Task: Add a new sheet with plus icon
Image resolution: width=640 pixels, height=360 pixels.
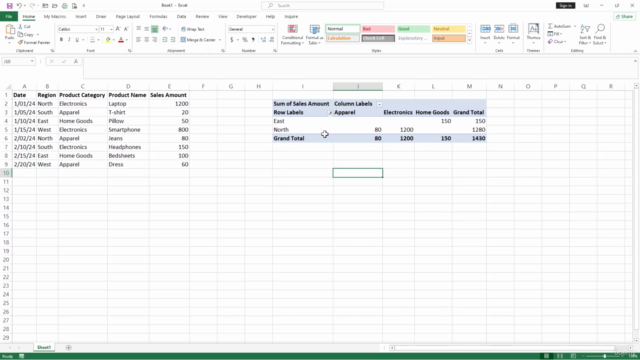Action: pos(69,347)
